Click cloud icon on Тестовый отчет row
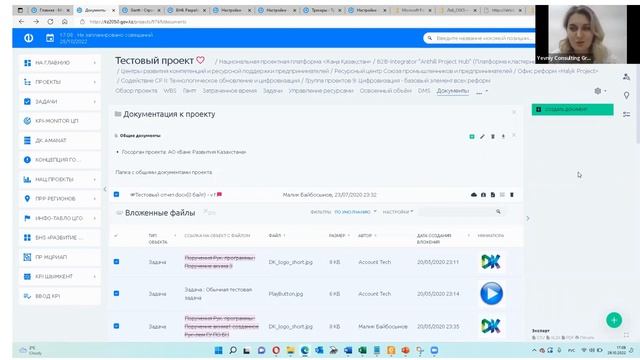640x360 pixels. tap(474, 195)
